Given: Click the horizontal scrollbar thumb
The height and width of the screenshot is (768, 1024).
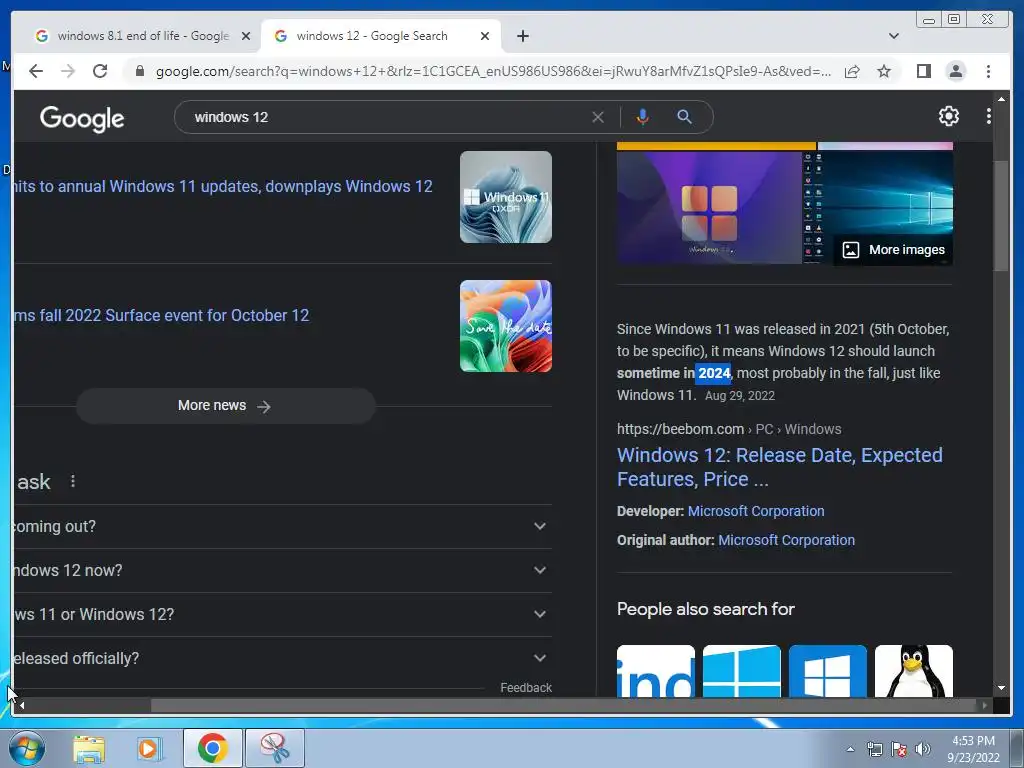Looking at the screenshot, I should tap(563, 705).
